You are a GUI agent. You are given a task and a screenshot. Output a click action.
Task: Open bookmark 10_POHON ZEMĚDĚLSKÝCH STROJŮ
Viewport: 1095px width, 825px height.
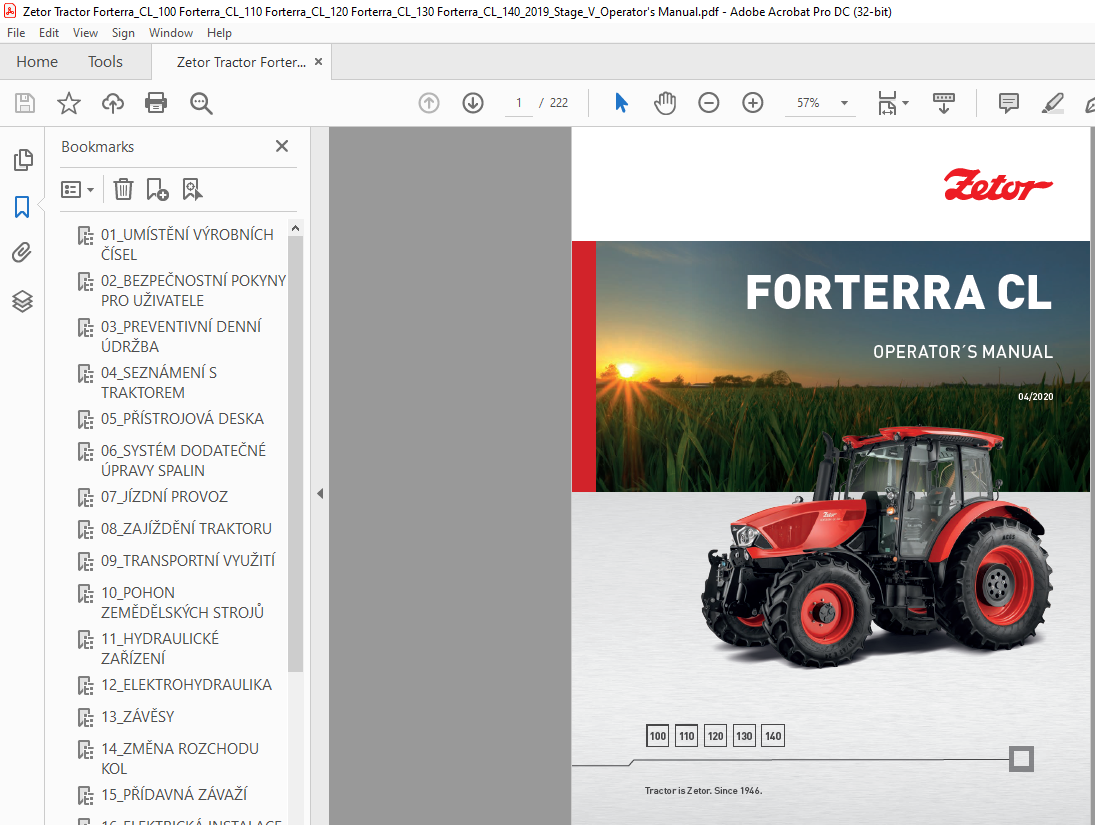[183, 602]
